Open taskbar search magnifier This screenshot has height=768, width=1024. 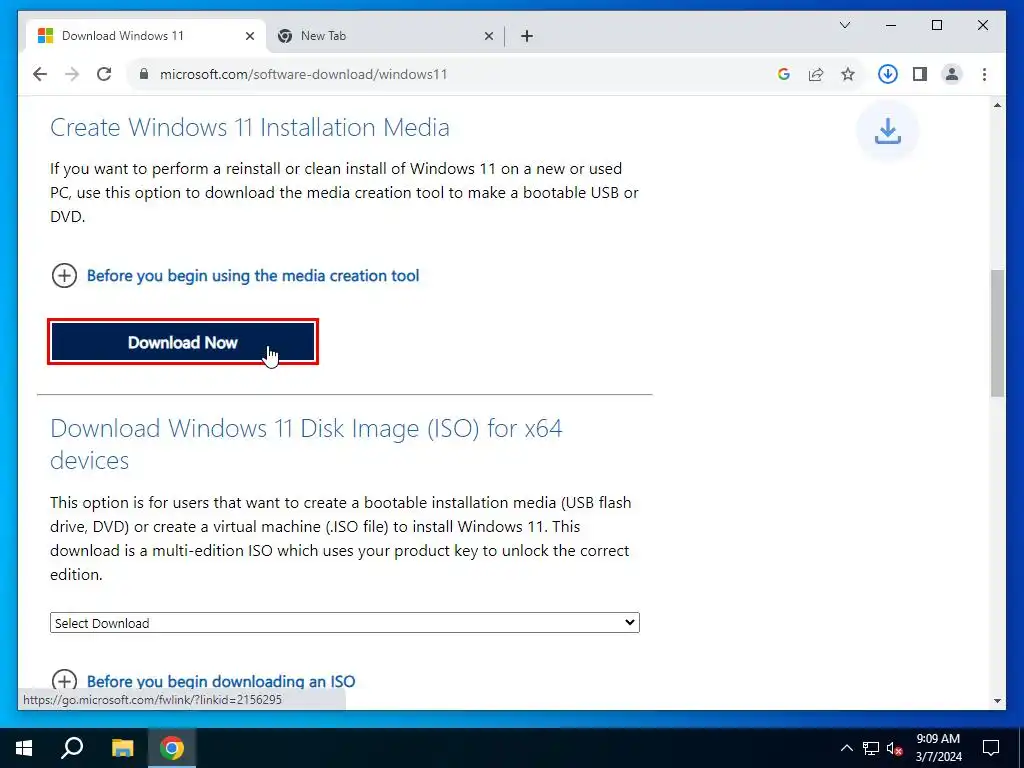[72, 748]
